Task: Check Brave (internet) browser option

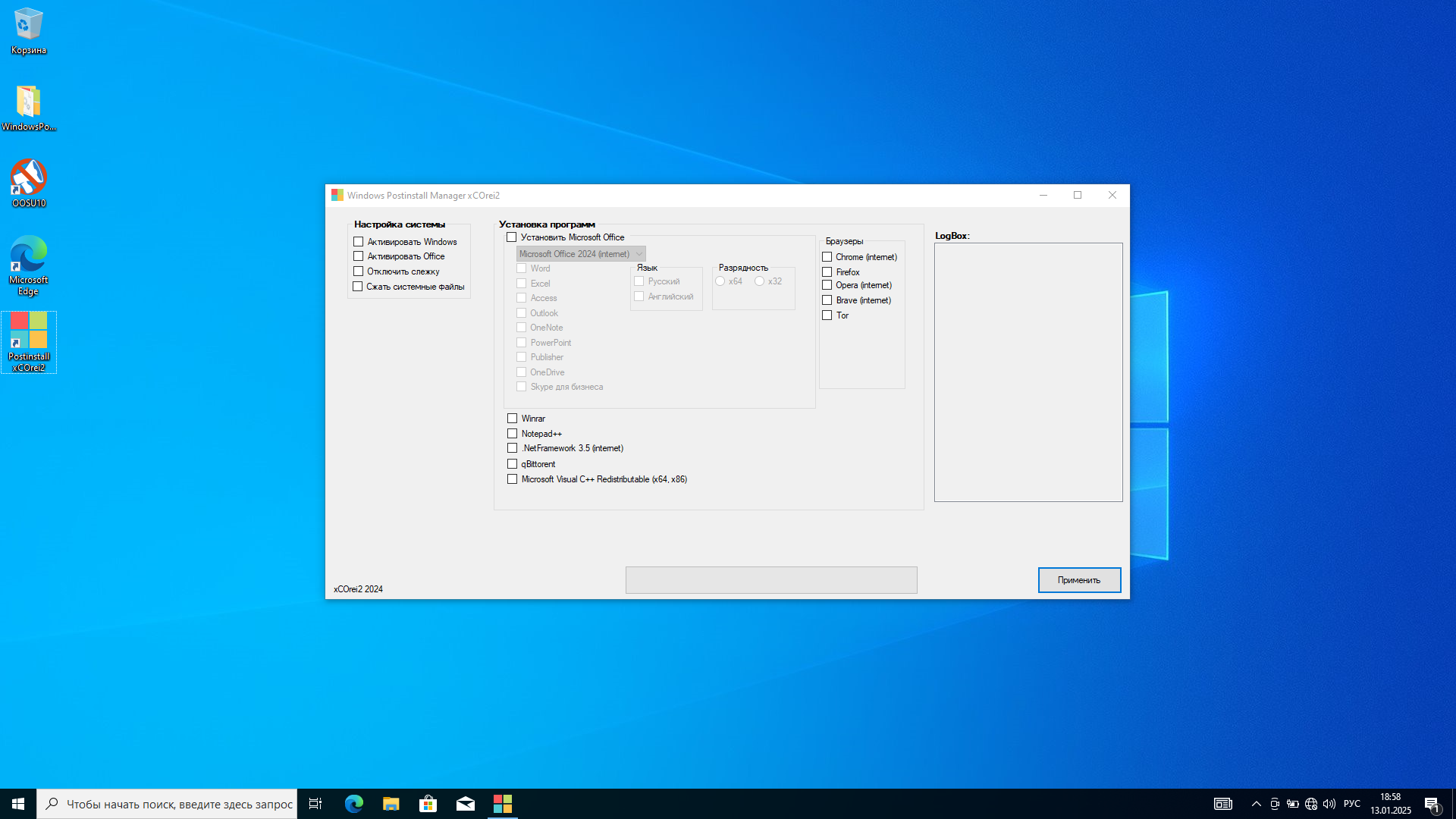Action: click(x=827, y=300)
